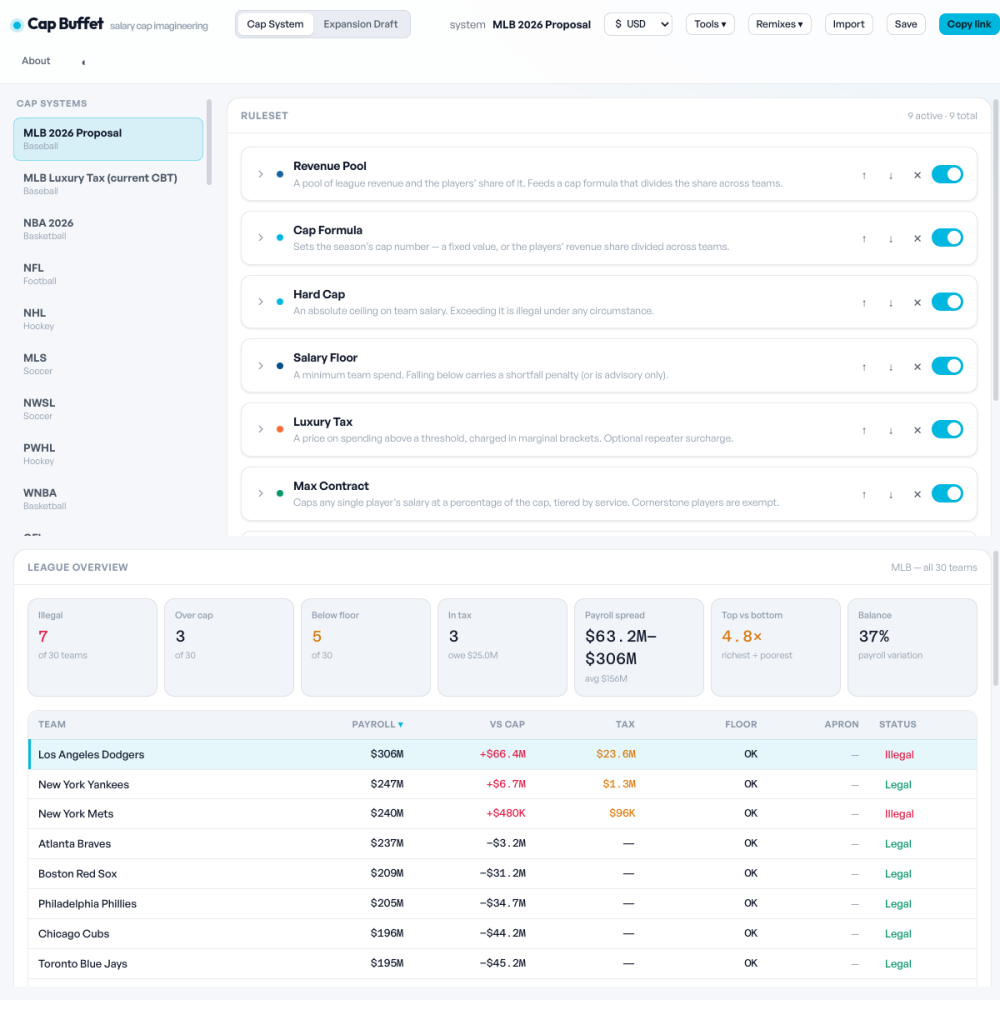Move Max Contract rule up
Image resolution: width=1000 pixels, height=1033 pixels.
(x=864, y=494)
